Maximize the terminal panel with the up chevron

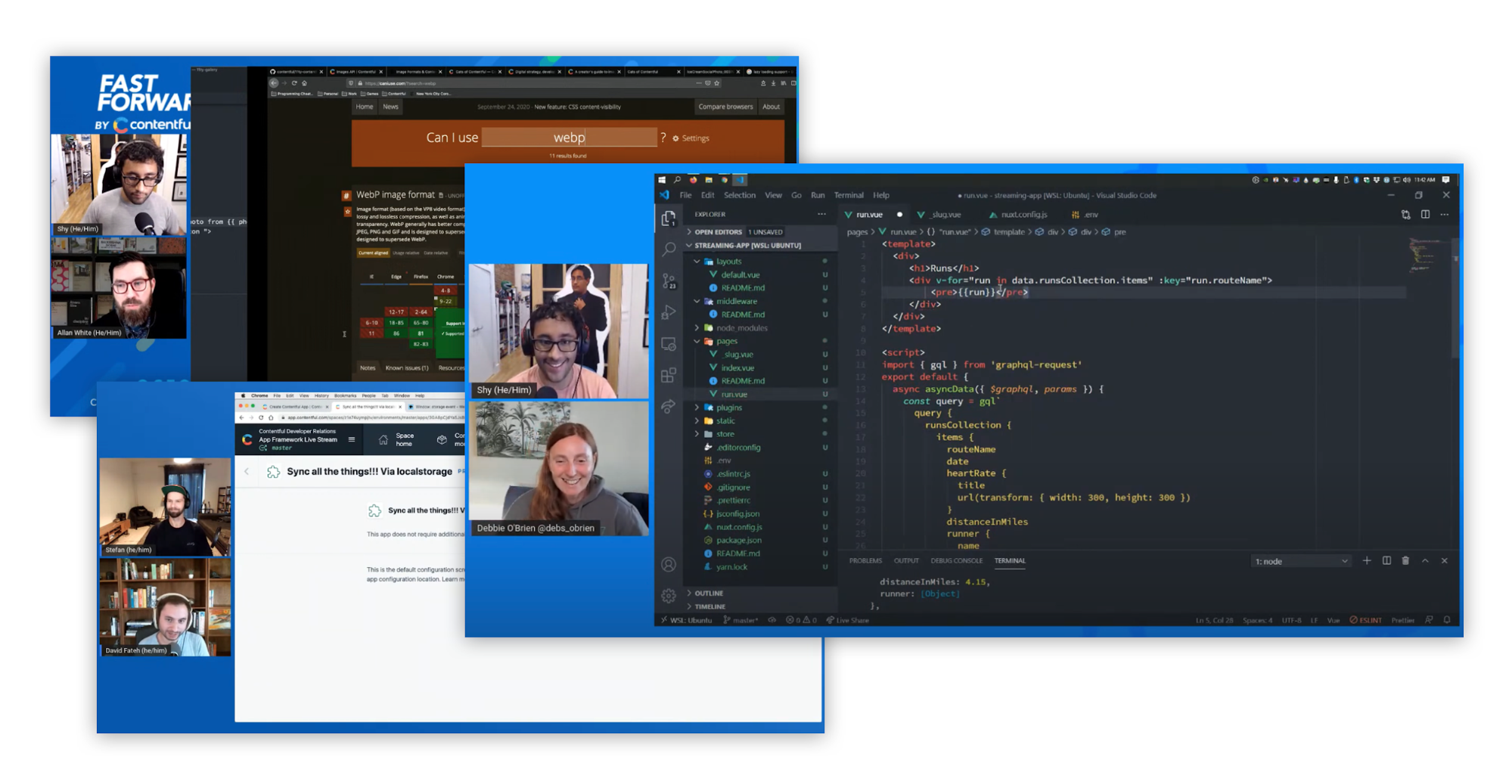[1425, 561]
